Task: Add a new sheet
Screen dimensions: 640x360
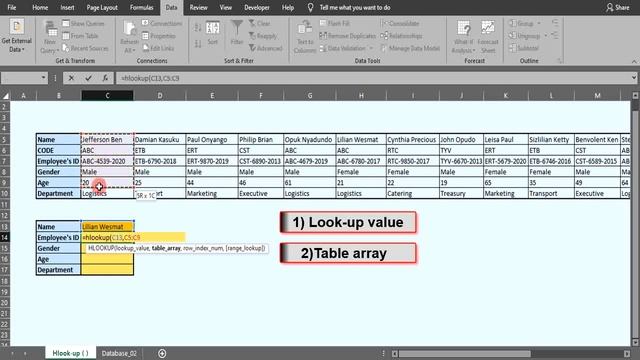Action: 162,353
